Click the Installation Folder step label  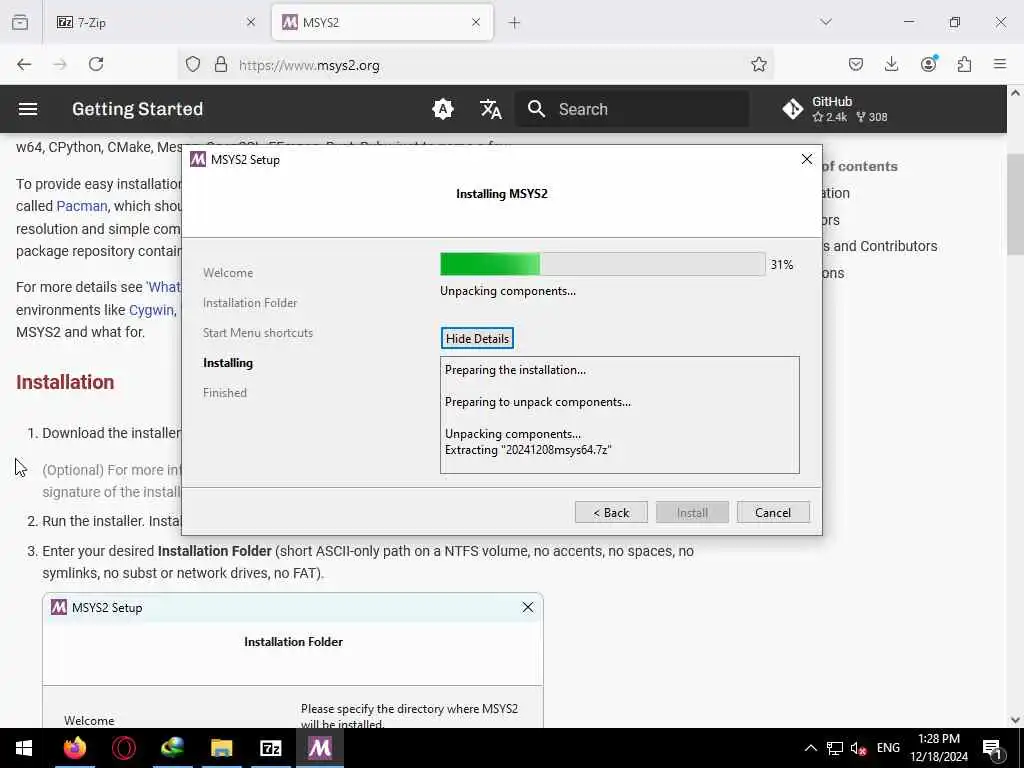pyautogui.click(x=250, y=303)
